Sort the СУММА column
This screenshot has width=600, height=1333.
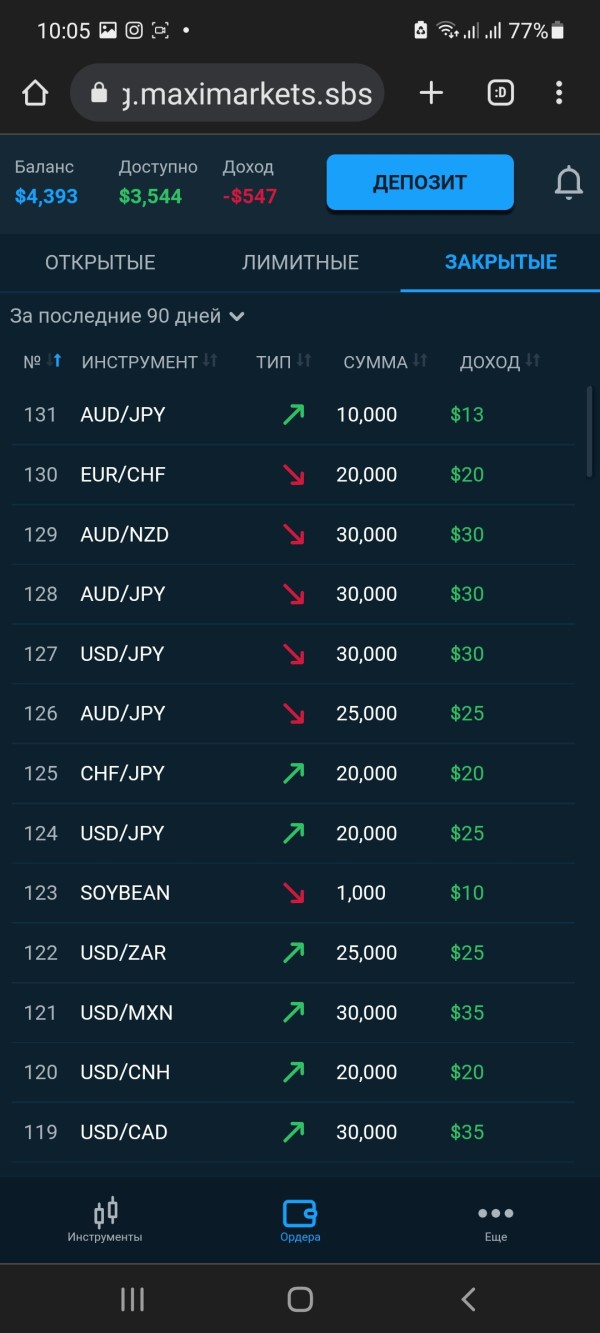[420, 361]
